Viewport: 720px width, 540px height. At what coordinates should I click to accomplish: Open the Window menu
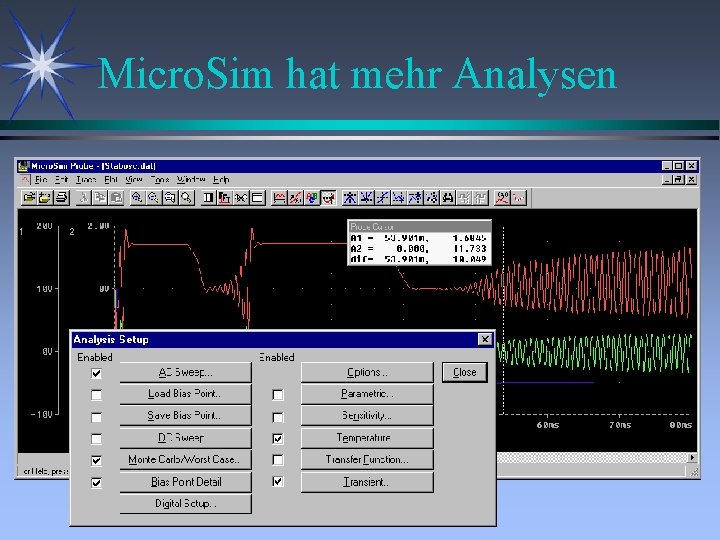pyautogui.click(x=191, y=180)
